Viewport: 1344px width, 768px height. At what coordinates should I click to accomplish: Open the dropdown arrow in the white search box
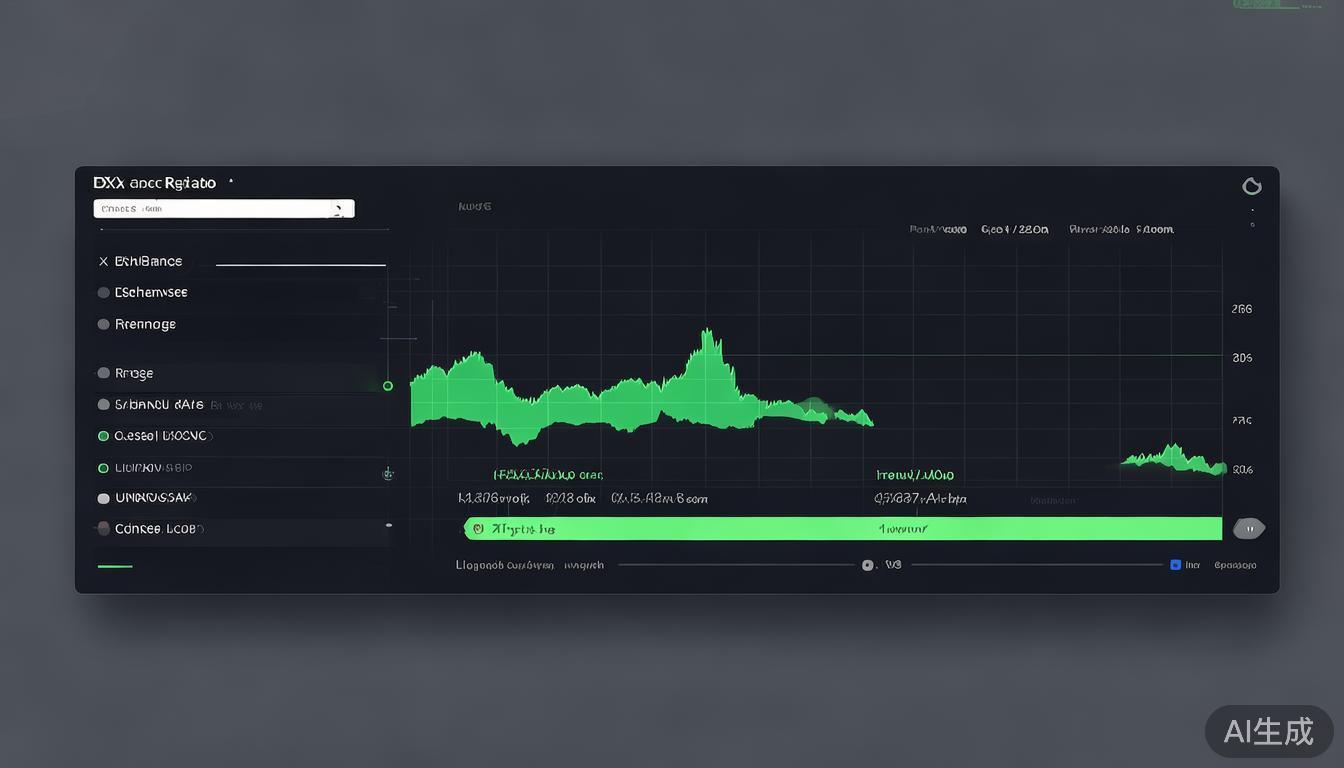pyautogui.click(x=339, y=209)
